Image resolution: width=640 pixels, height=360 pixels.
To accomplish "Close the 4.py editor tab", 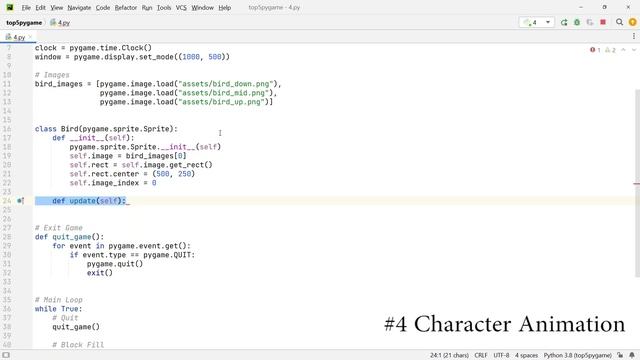I will [30, 37].
